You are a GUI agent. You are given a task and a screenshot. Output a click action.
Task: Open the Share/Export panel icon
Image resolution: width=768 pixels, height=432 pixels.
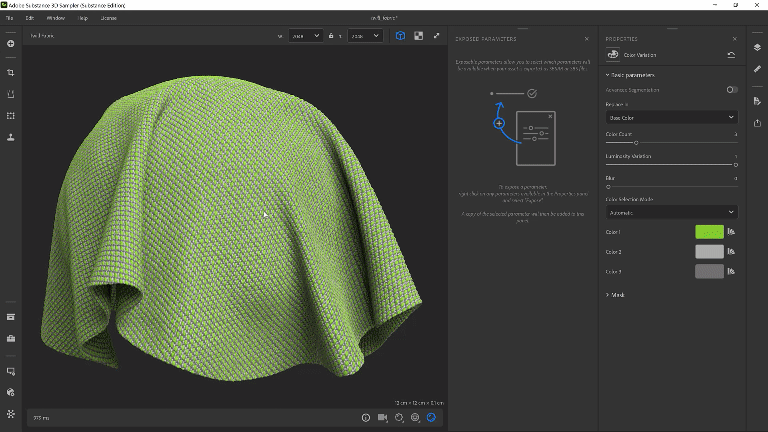pos(757,123)
